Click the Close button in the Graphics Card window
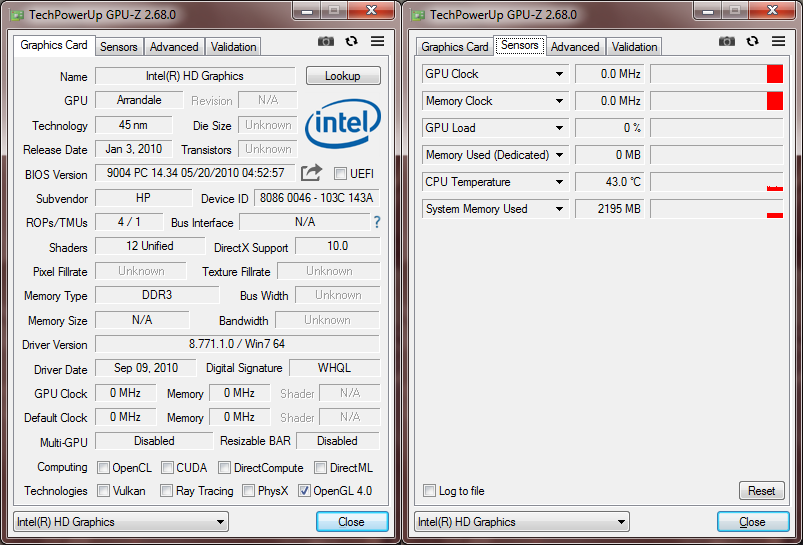 point(352,522)
